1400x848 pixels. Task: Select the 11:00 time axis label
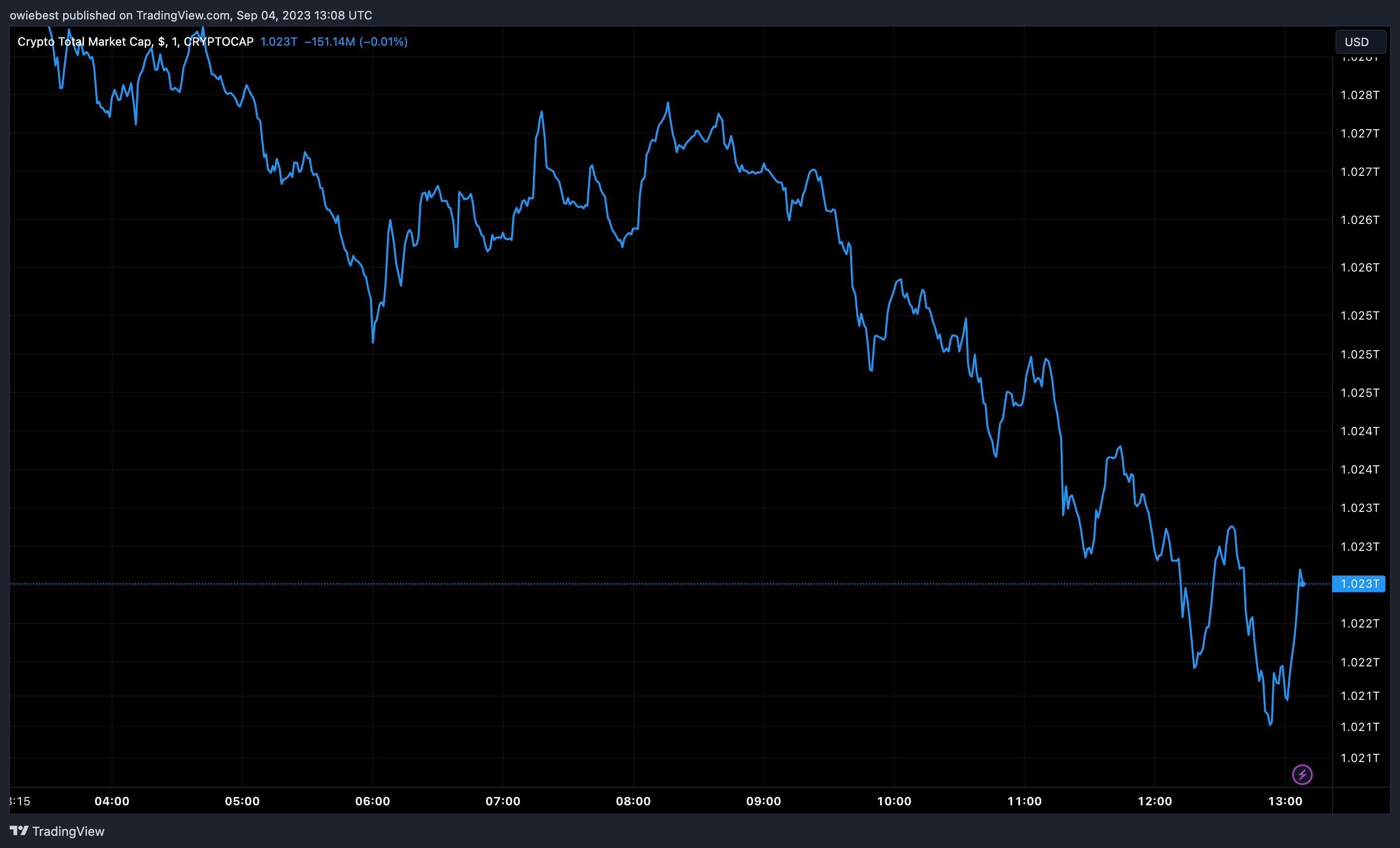1024,801
